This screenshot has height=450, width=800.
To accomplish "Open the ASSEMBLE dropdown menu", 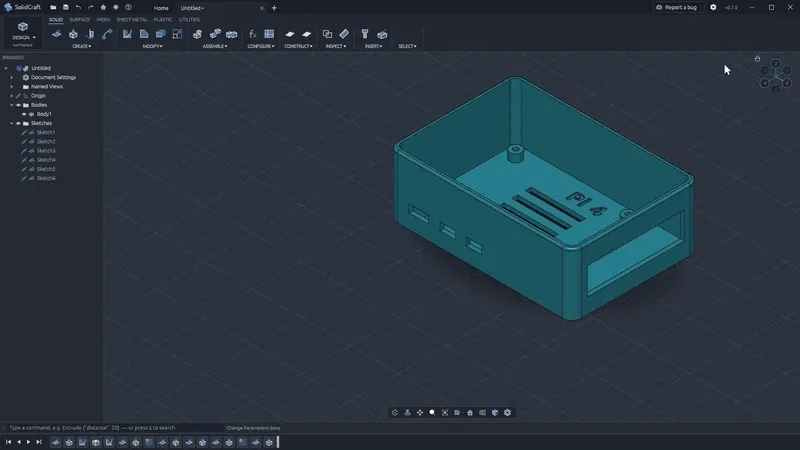I will tap(215, 46).
